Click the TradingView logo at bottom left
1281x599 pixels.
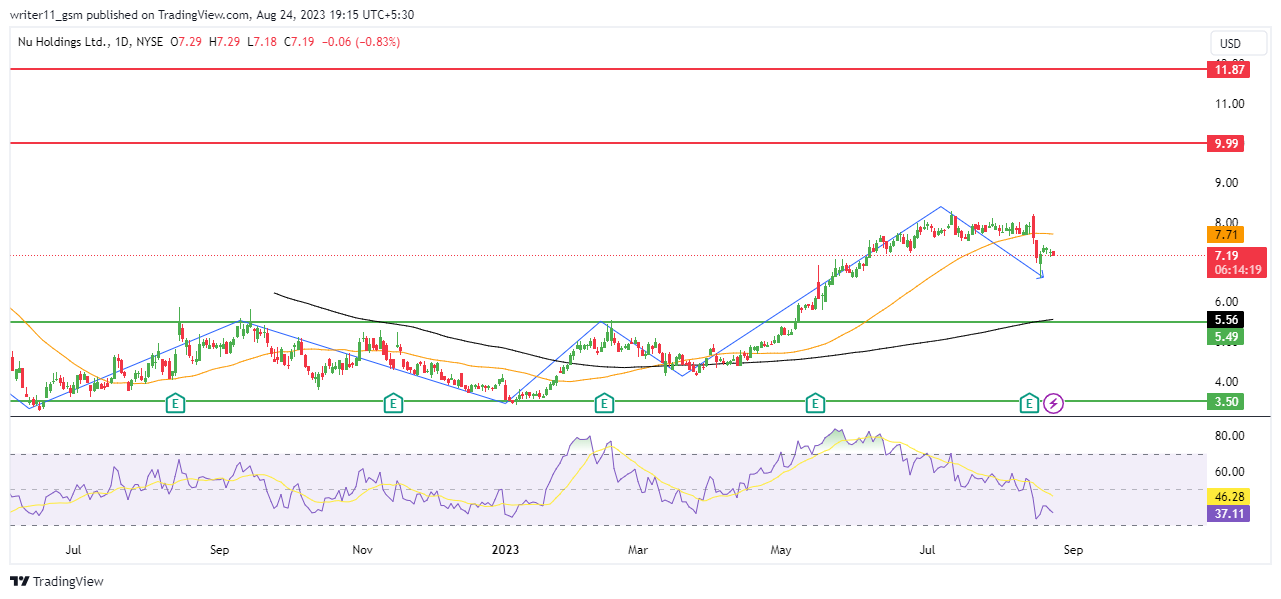[x=57, y=581]
